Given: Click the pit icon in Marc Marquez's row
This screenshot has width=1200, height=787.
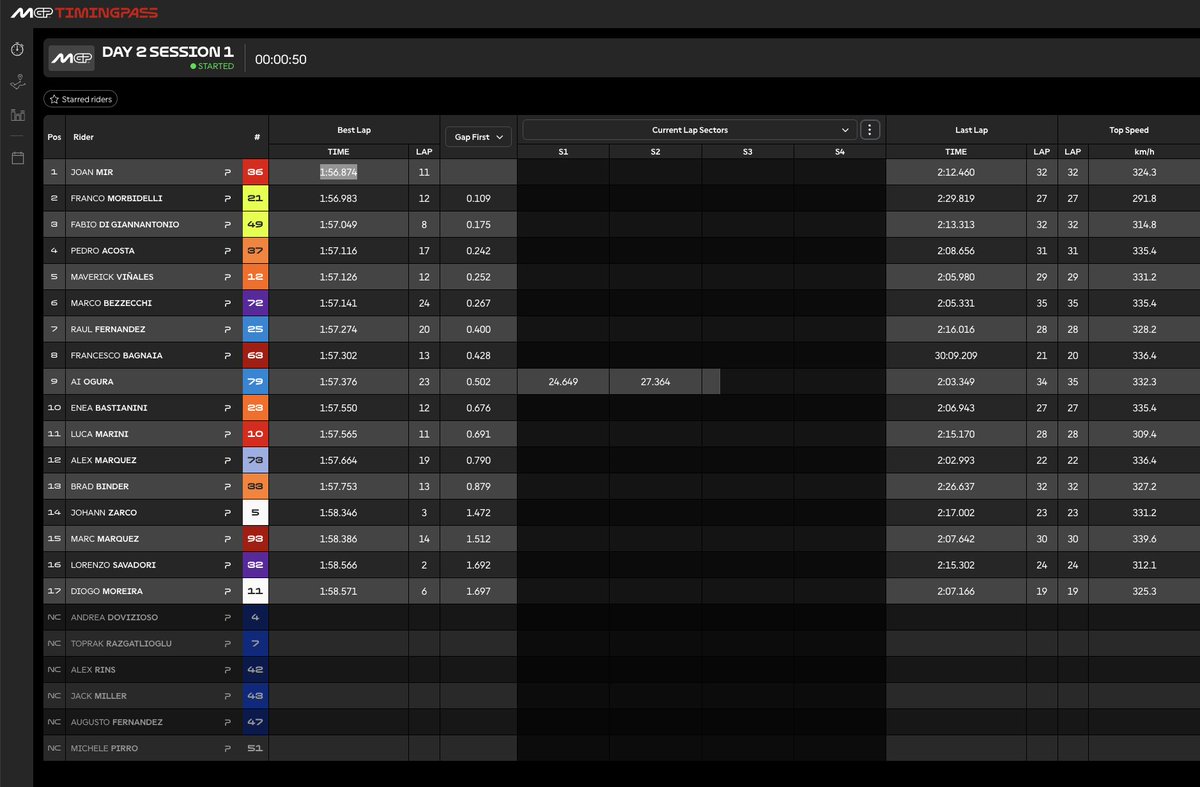Looking at the screenshot, I should tap(227, 539).
